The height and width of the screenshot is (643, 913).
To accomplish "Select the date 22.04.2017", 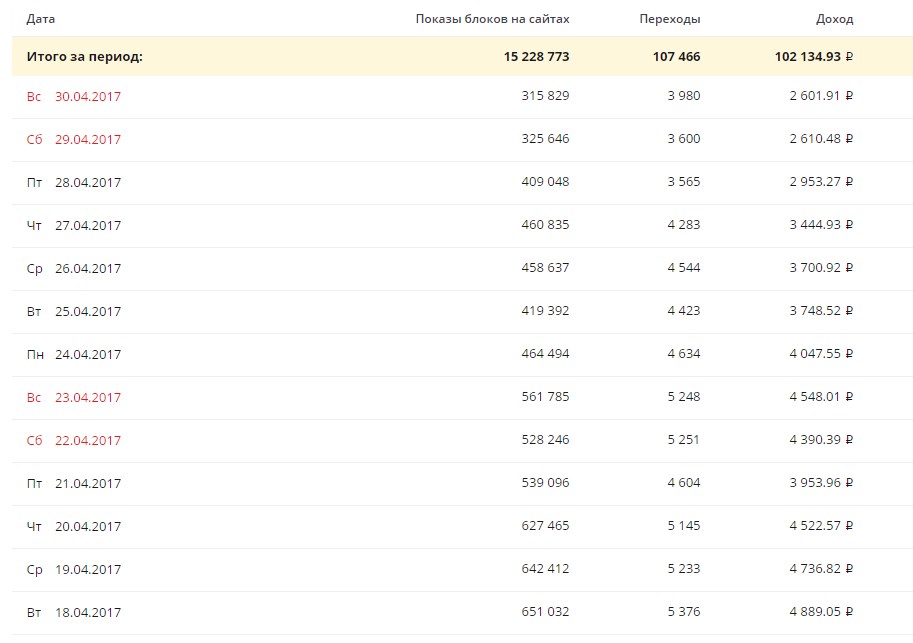I will [x=88, y=441].
